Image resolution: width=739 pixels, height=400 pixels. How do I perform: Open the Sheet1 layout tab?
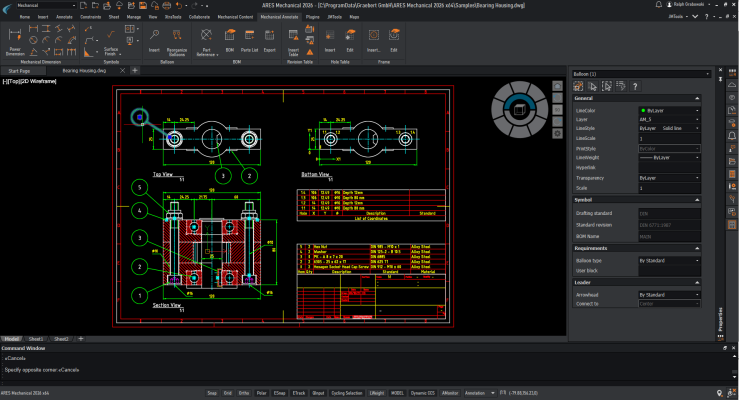(x=36, y=339)
